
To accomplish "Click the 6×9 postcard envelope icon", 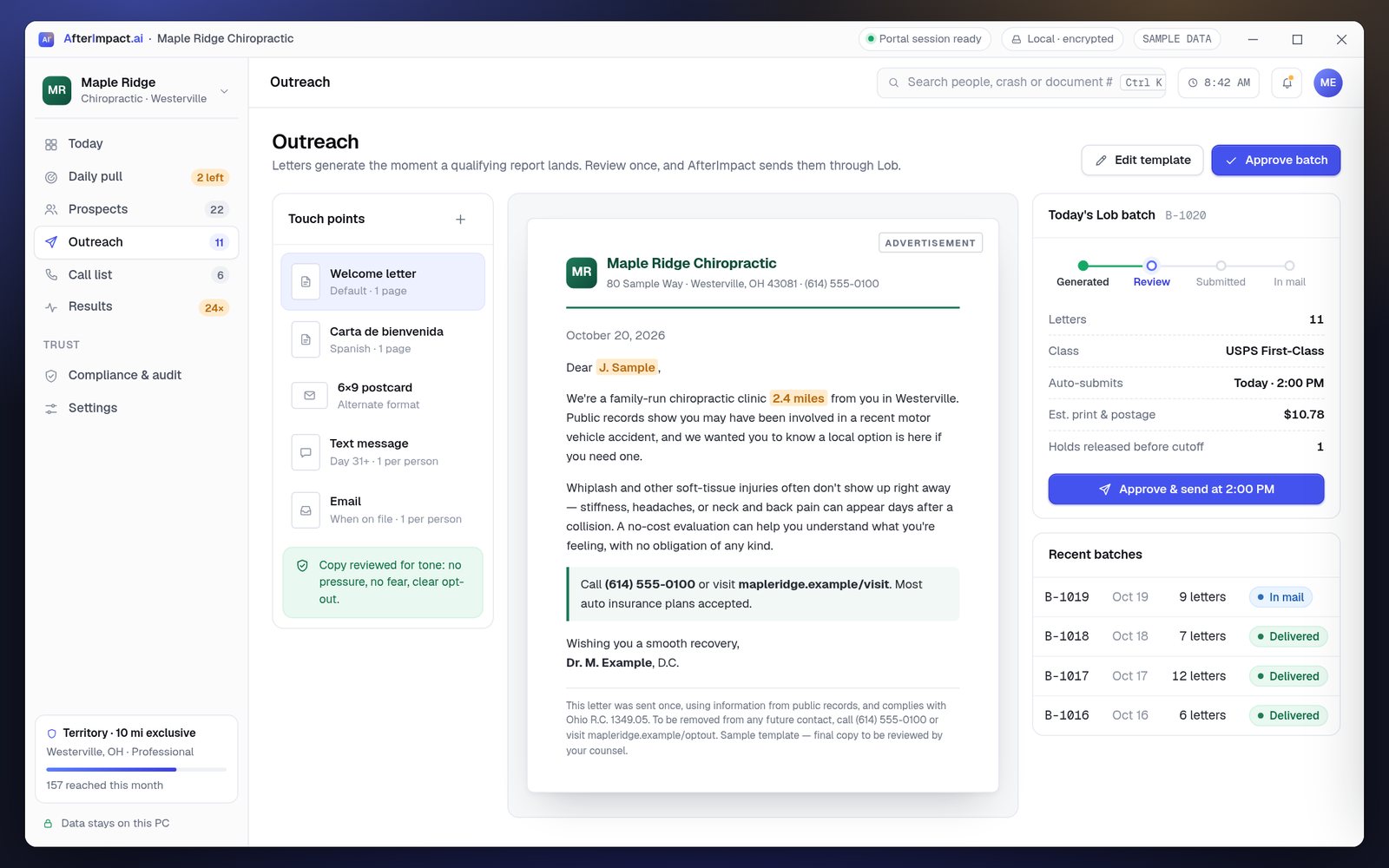I will tap(309, 396).
